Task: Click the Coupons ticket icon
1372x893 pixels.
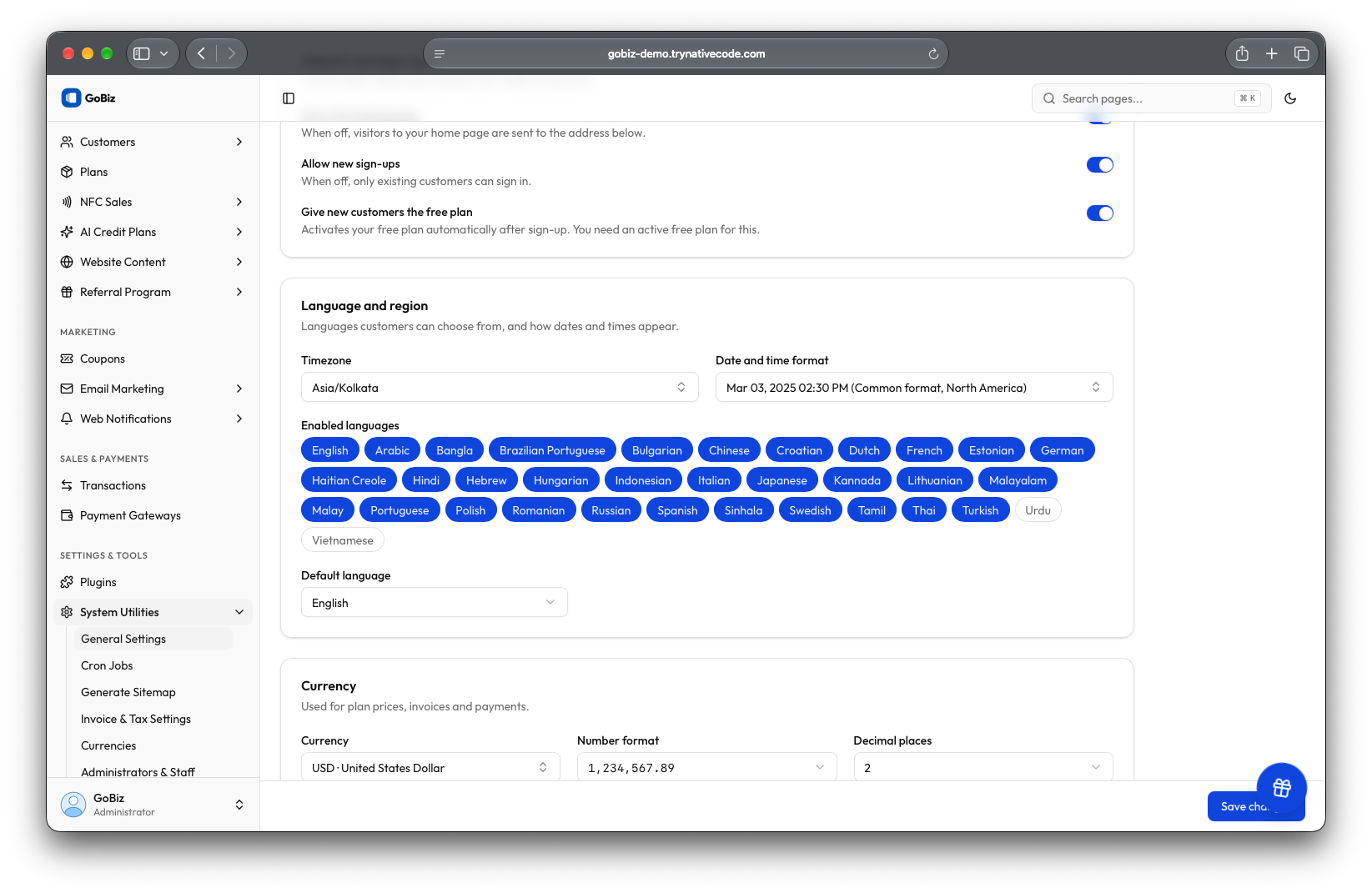Action: click(x=67, y=359)
